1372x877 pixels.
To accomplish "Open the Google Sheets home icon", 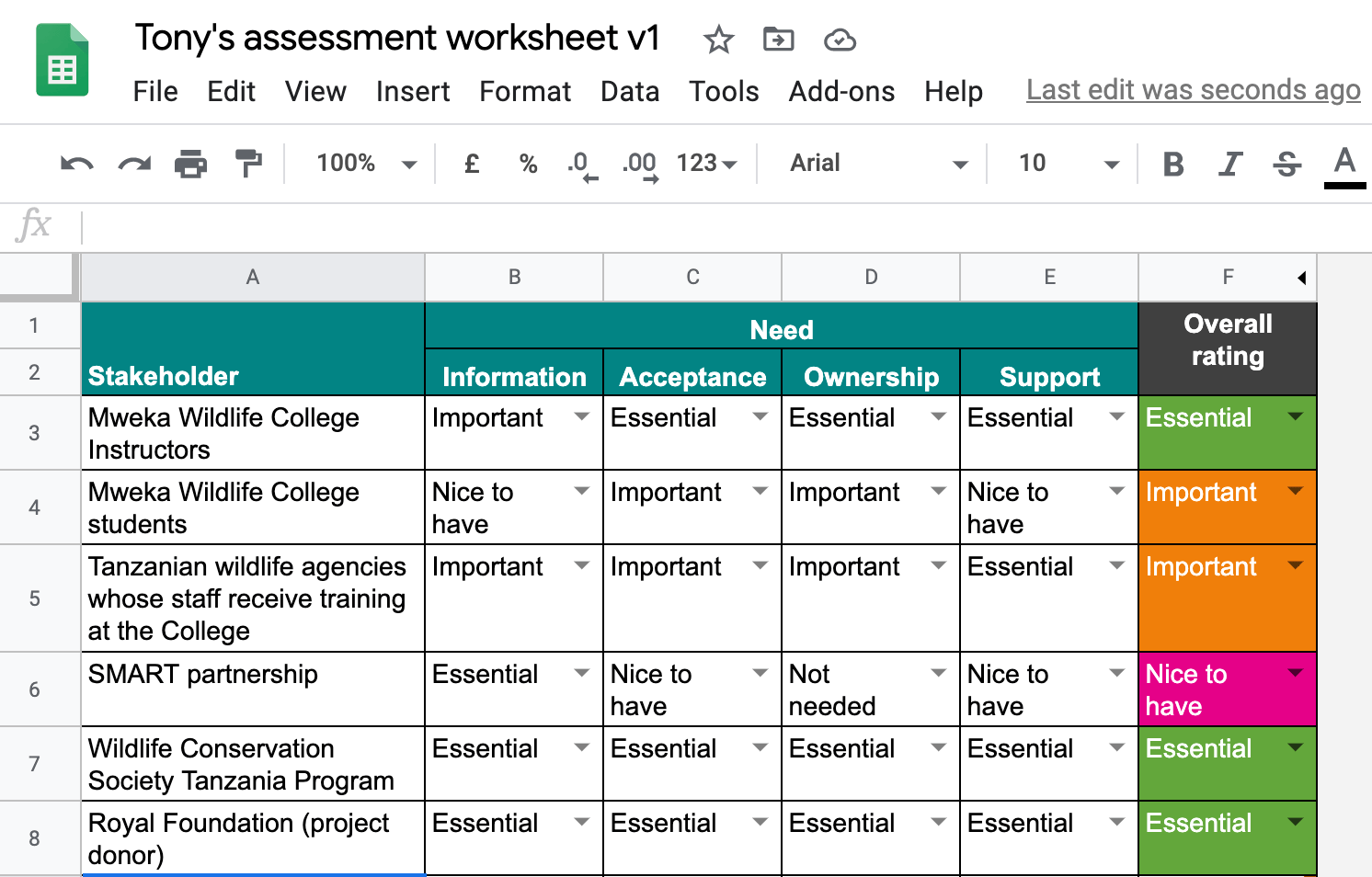I will point(63,61).
